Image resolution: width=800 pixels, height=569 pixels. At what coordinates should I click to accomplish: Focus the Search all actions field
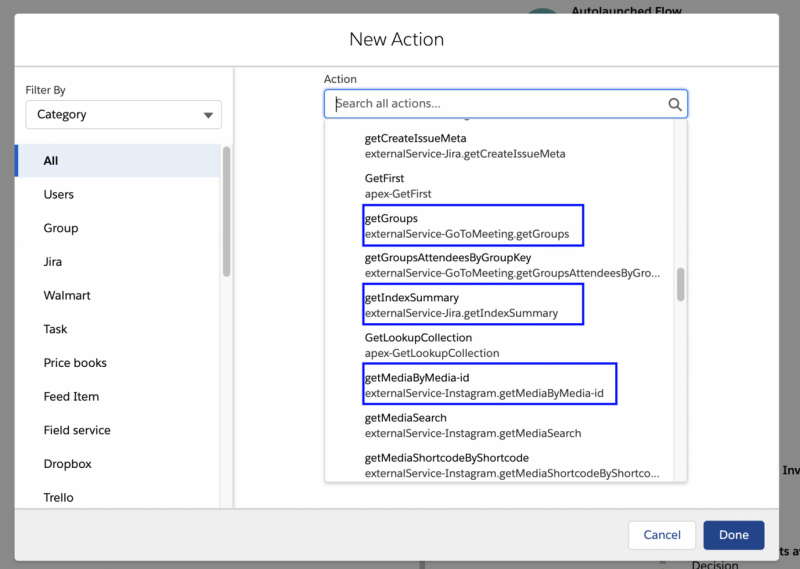[506, 104]
